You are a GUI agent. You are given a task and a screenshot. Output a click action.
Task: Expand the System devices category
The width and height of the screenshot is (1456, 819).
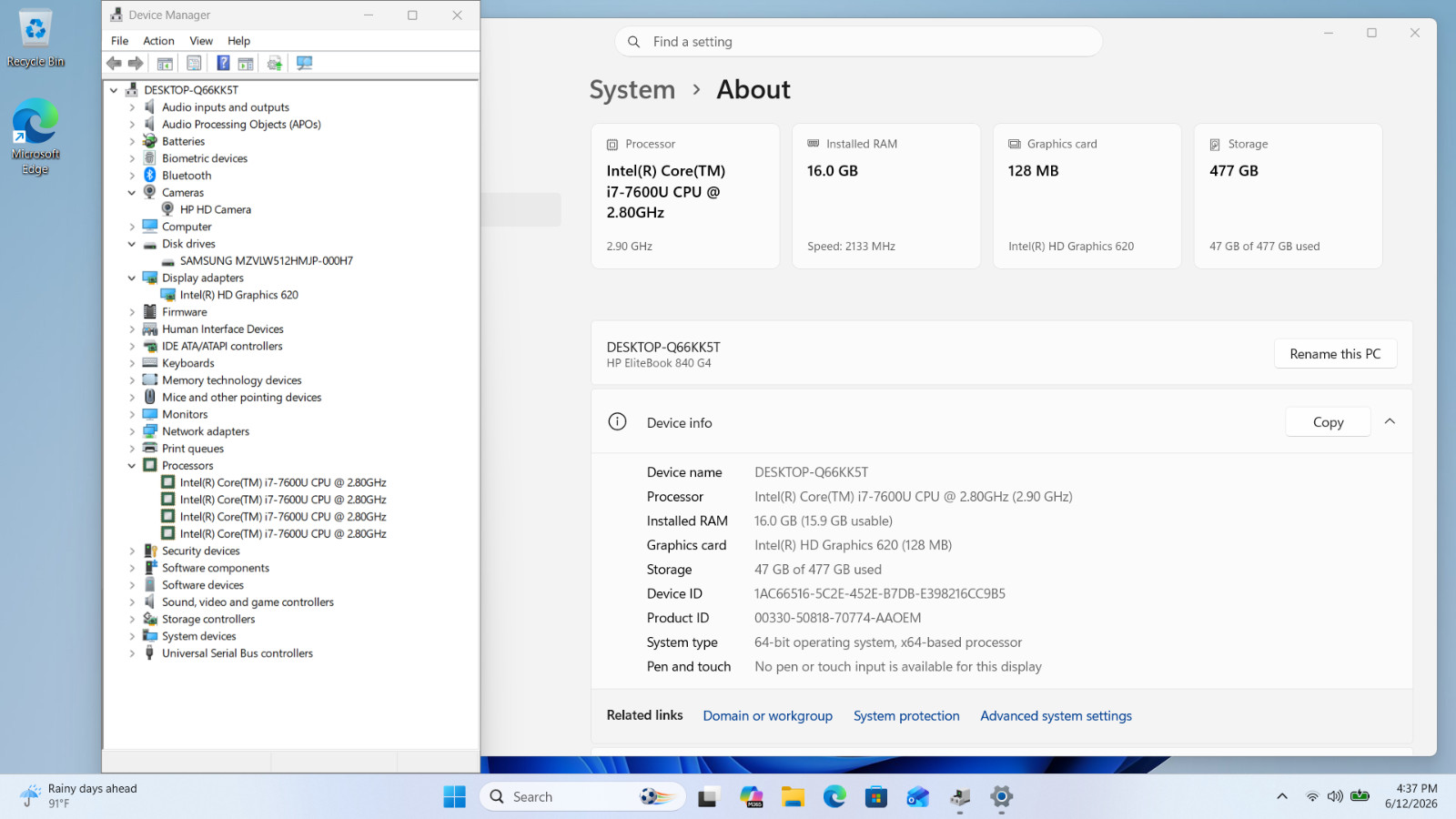(132, 636)
